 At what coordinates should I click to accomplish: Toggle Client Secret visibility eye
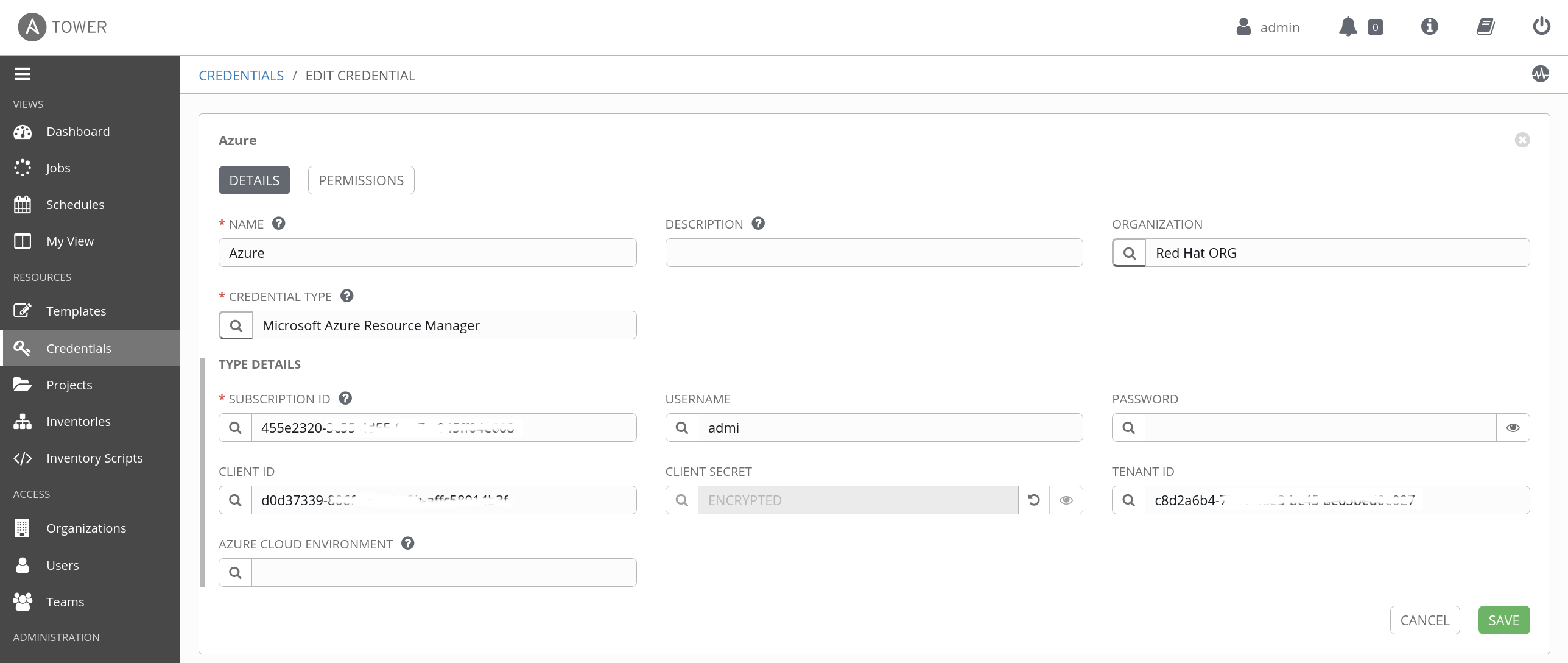coord(1066,500)
